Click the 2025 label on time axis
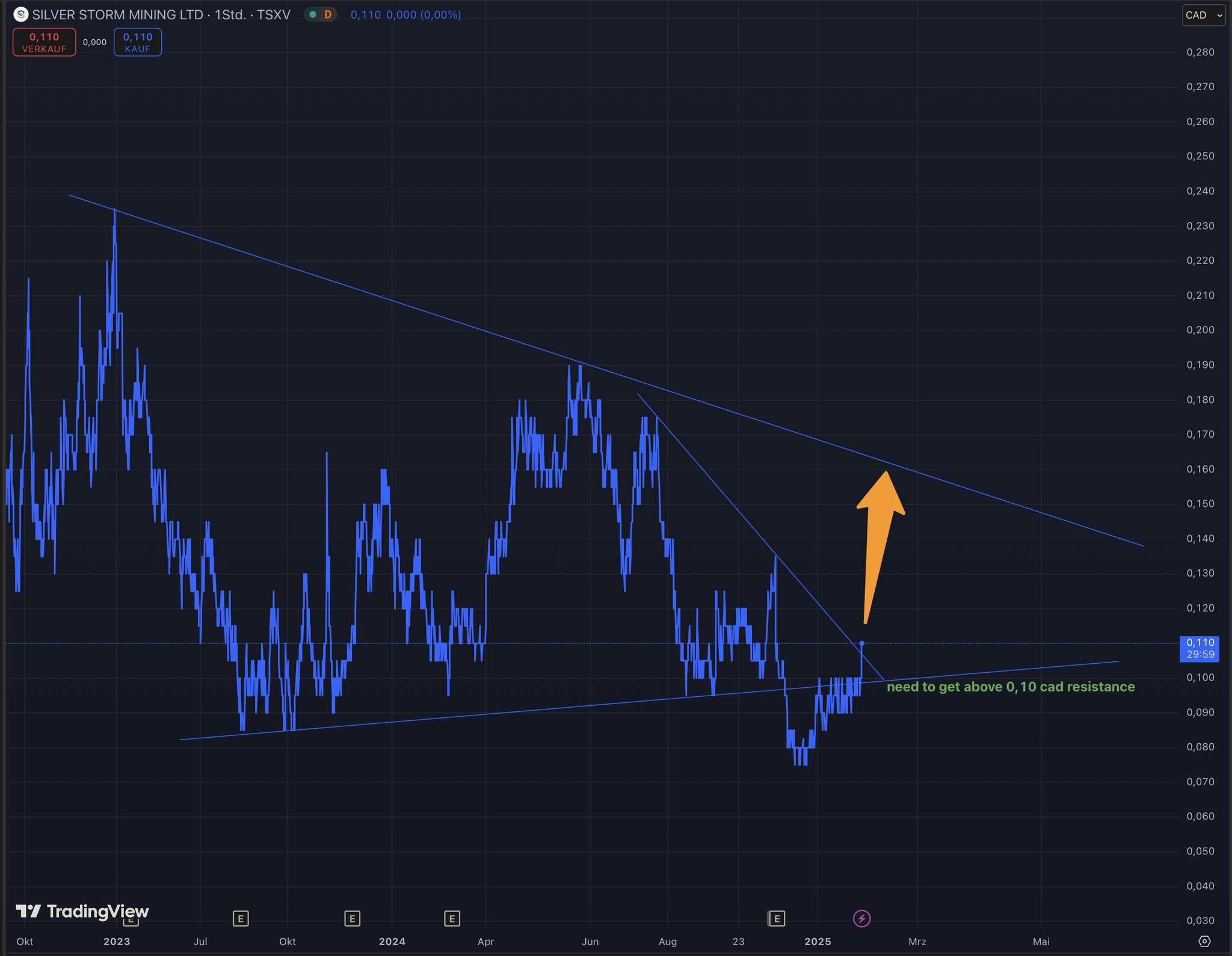The width and height of the screenshot is (1232, 956). pyautogui.click(x=818, y=941)
